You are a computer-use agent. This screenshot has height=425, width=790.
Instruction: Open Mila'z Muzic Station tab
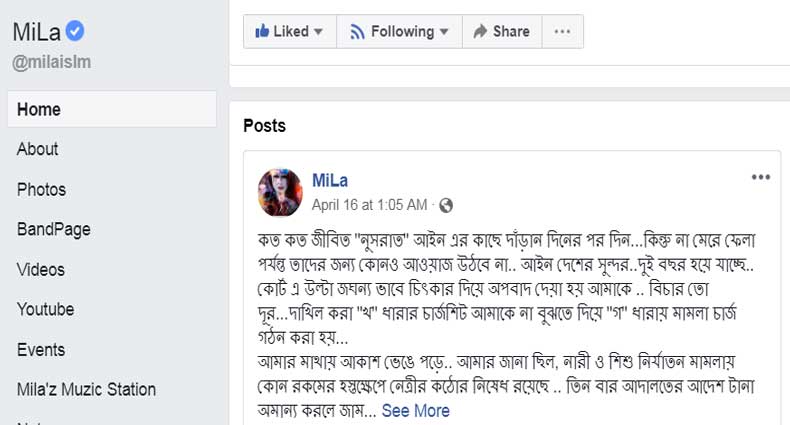pos(86,389)
